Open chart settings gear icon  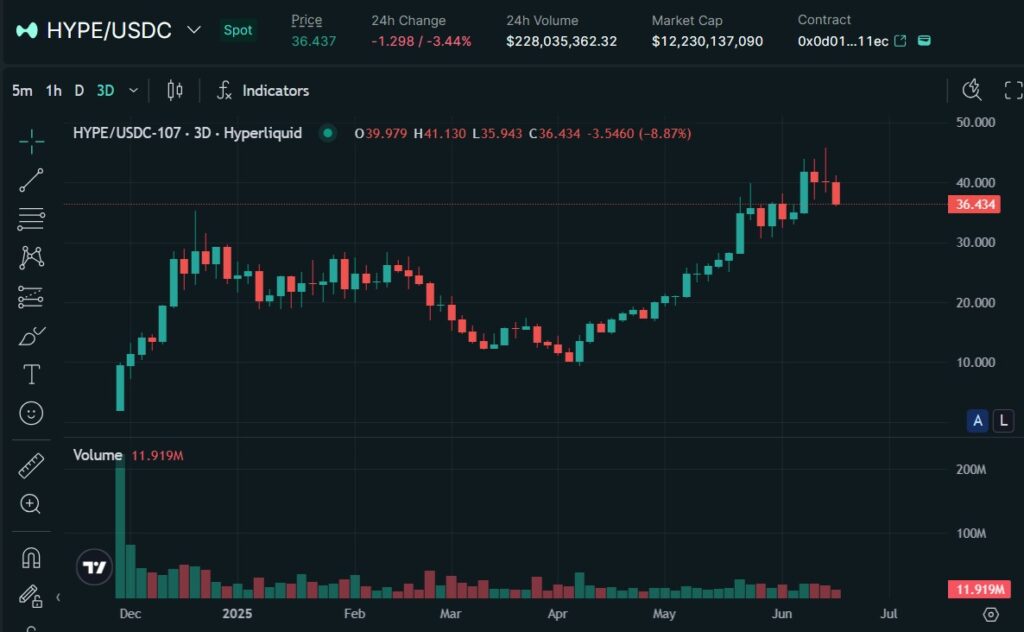991,614
